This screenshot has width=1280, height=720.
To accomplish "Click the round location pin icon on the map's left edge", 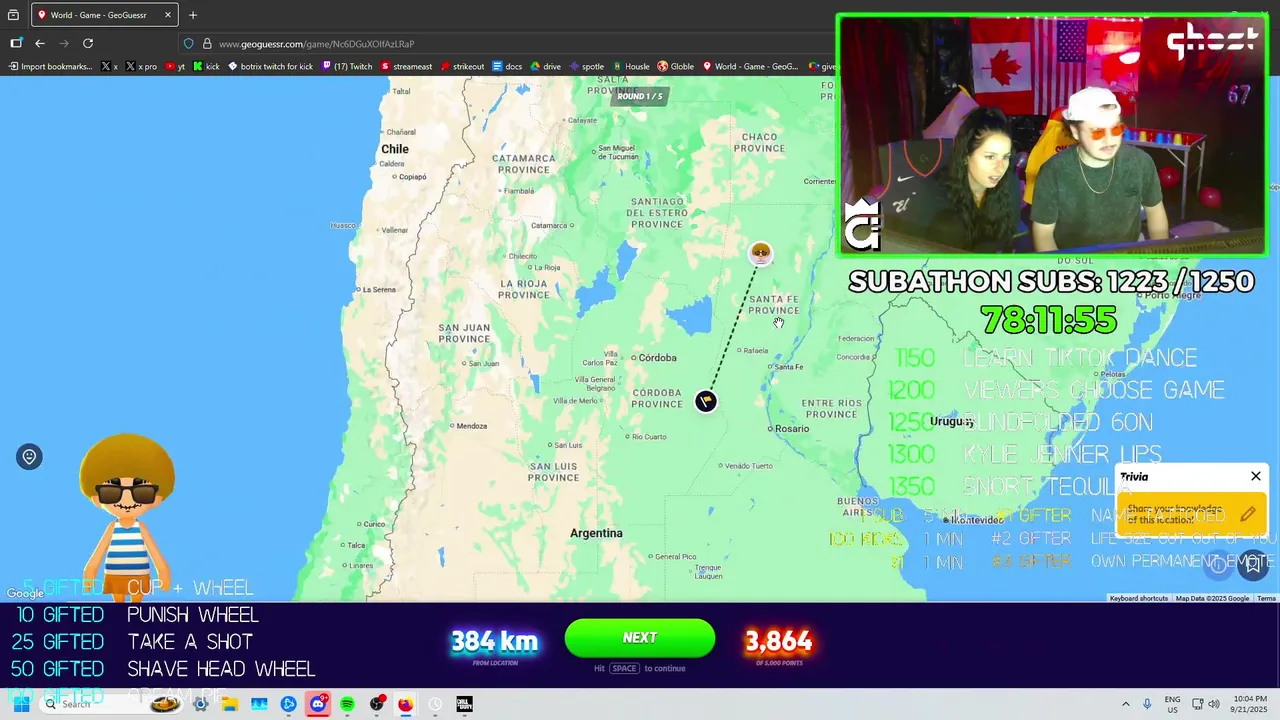I will (29, 457).
